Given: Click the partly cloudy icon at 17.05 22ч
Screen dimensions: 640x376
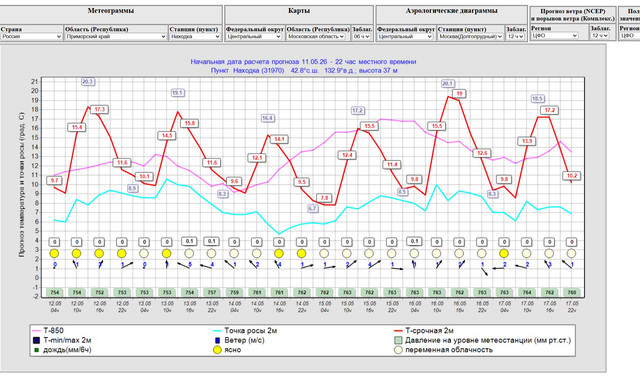Looking at the screenshot, I should (x=571, y=254).
